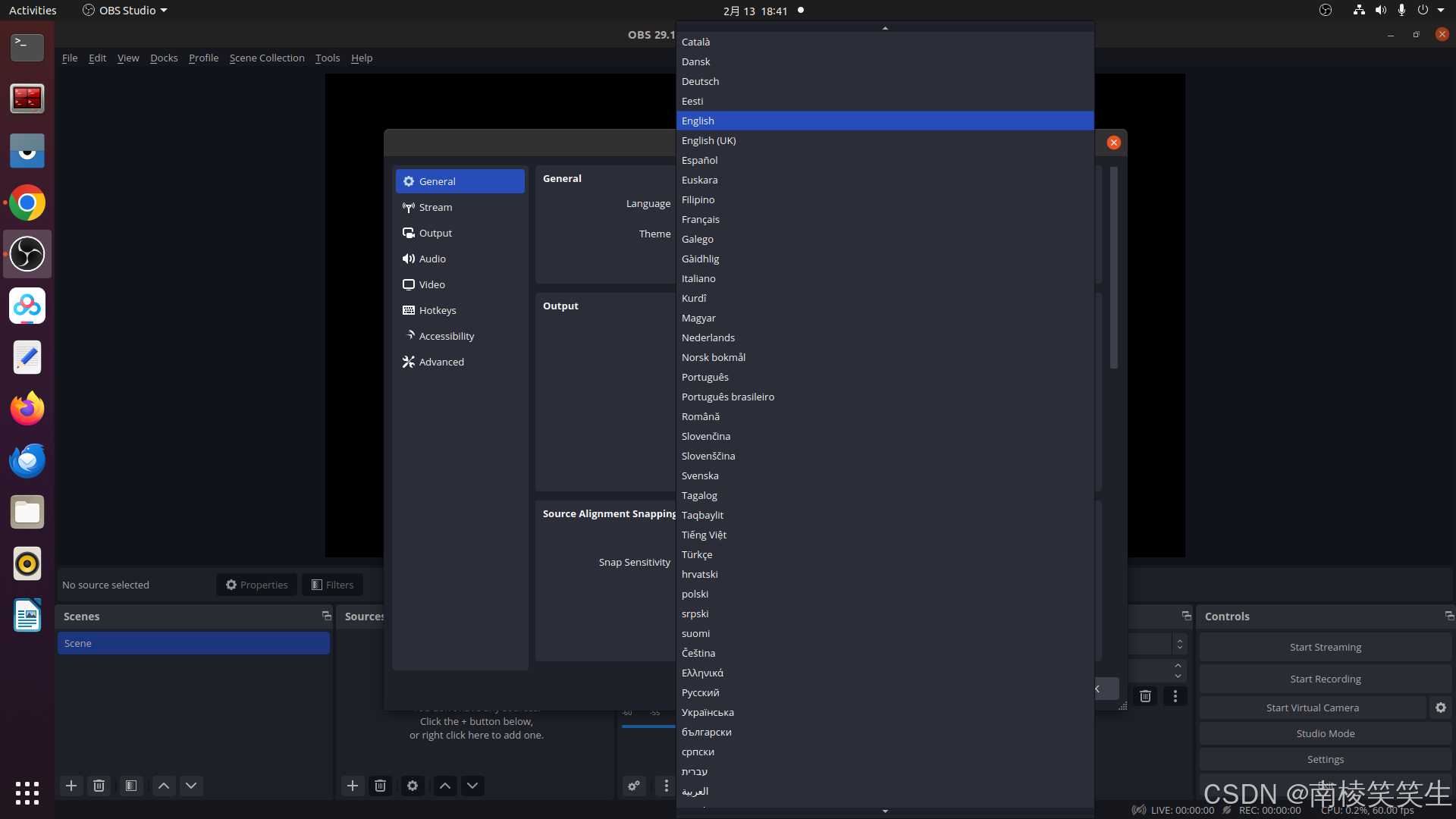The image size is (1456, 819).
Task: Open the scene filters icon
Action: click(131, 786)
